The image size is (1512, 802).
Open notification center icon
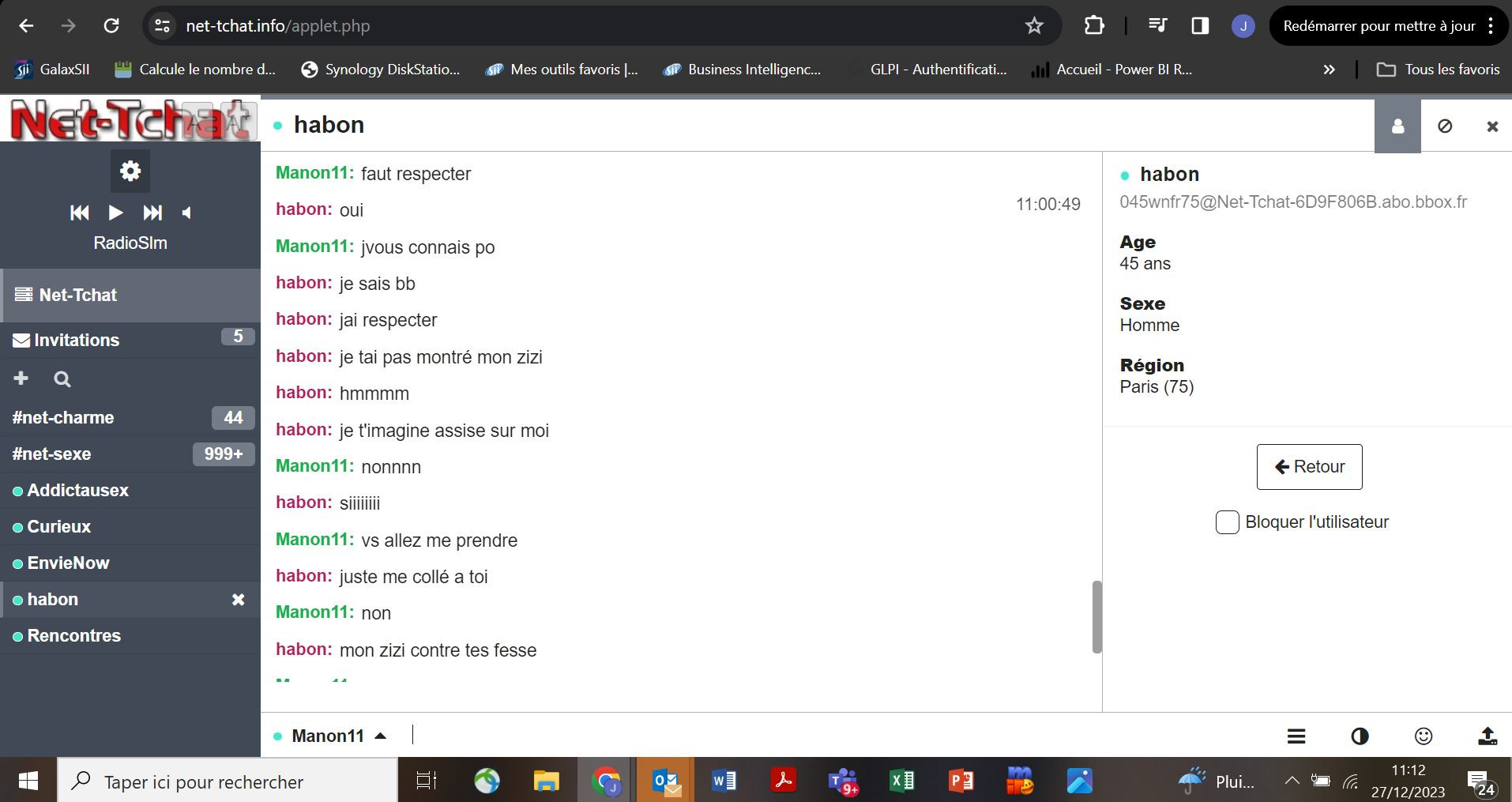click(x=1481, y=782)
